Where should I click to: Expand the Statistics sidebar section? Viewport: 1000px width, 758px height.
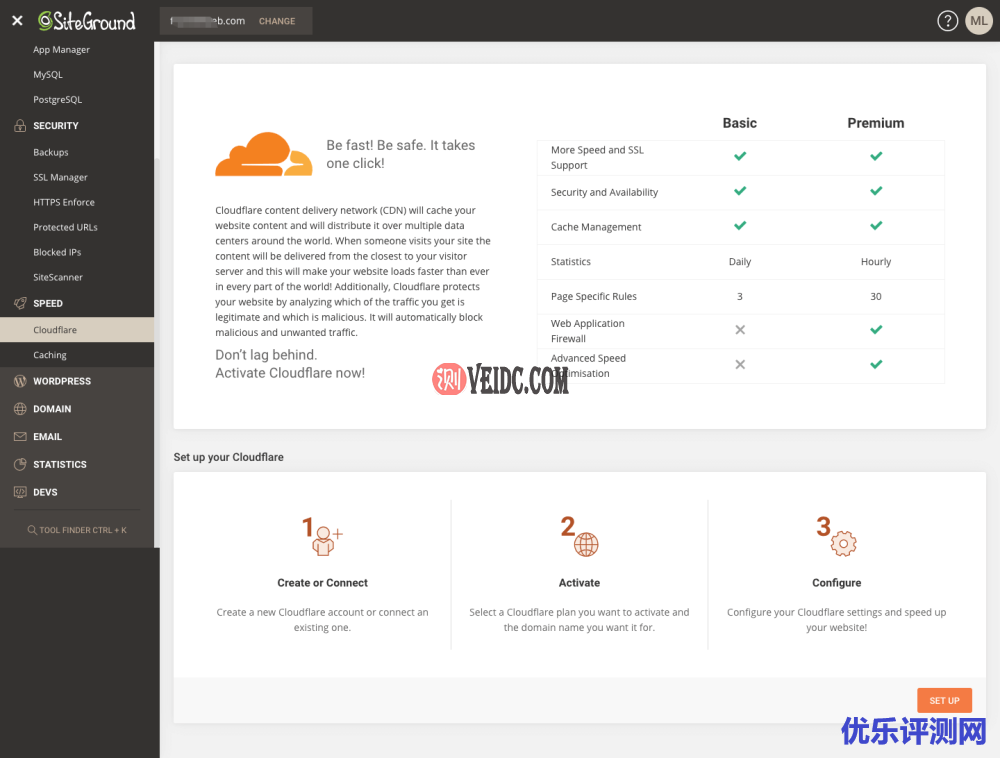tap(60, 465)
